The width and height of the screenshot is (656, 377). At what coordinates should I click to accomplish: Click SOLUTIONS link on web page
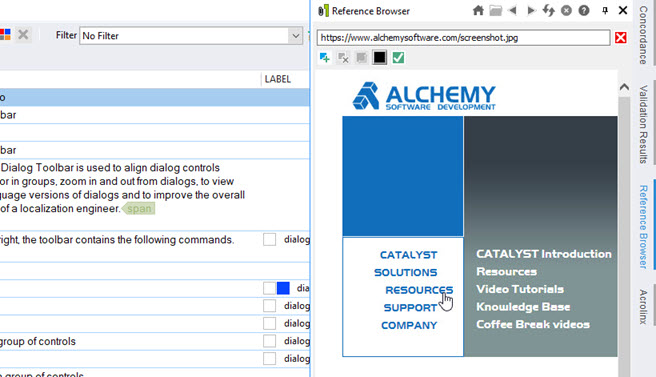pyautogui.click(x=406, y=272)
